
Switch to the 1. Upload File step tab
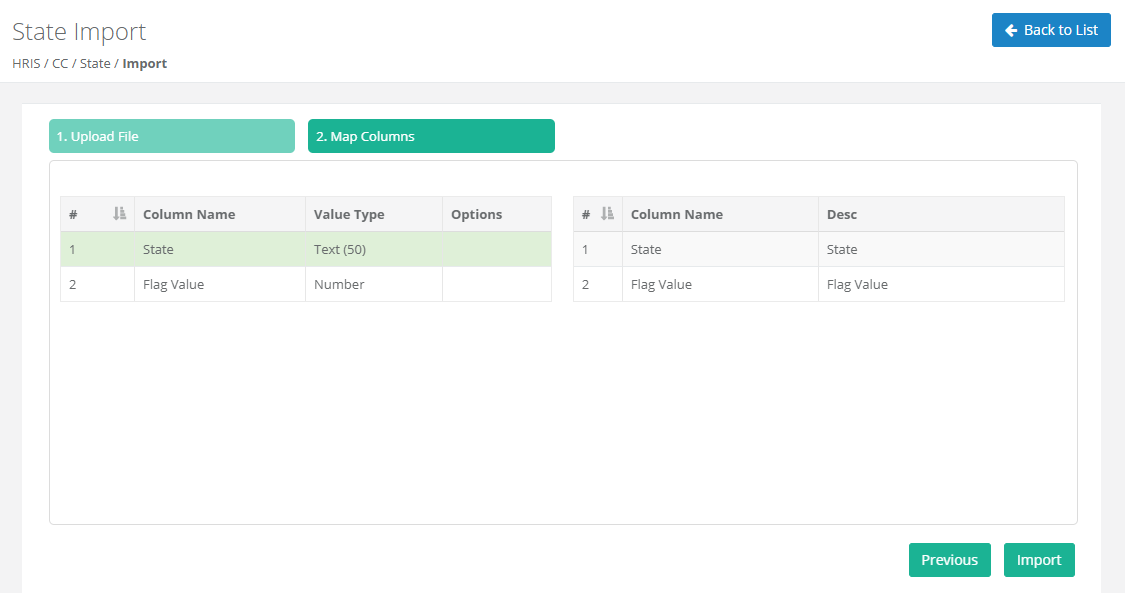coord(172,136)
